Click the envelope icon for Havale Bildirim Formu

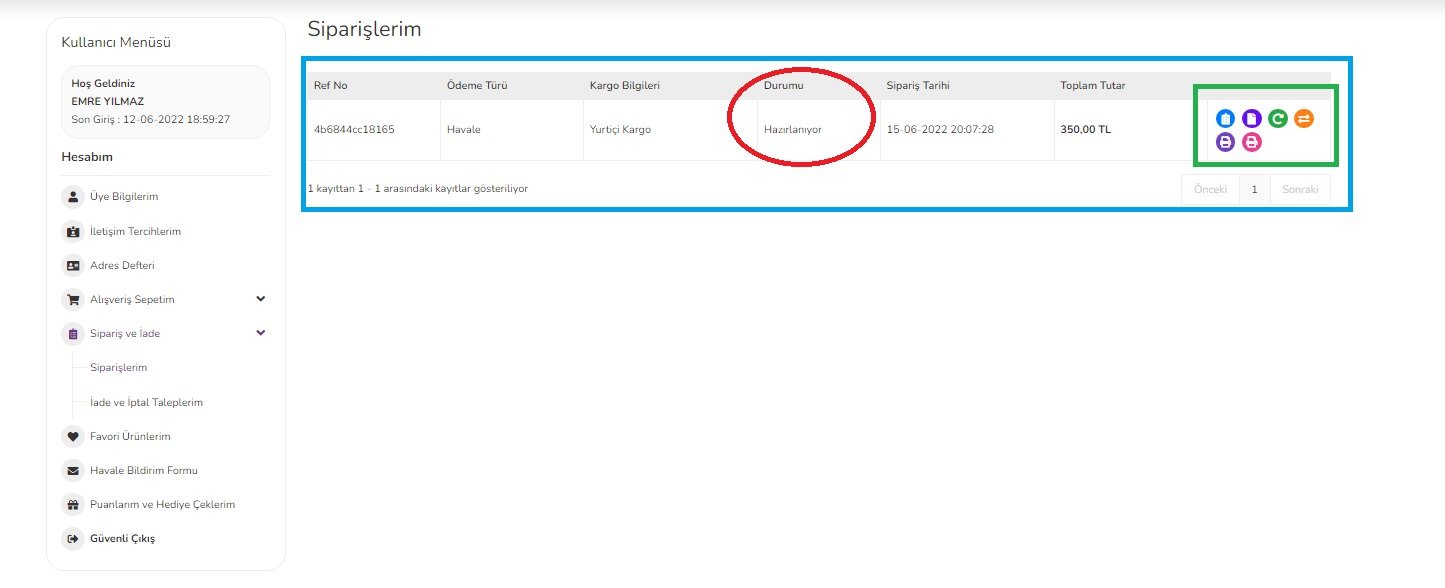tap(73, 470)
